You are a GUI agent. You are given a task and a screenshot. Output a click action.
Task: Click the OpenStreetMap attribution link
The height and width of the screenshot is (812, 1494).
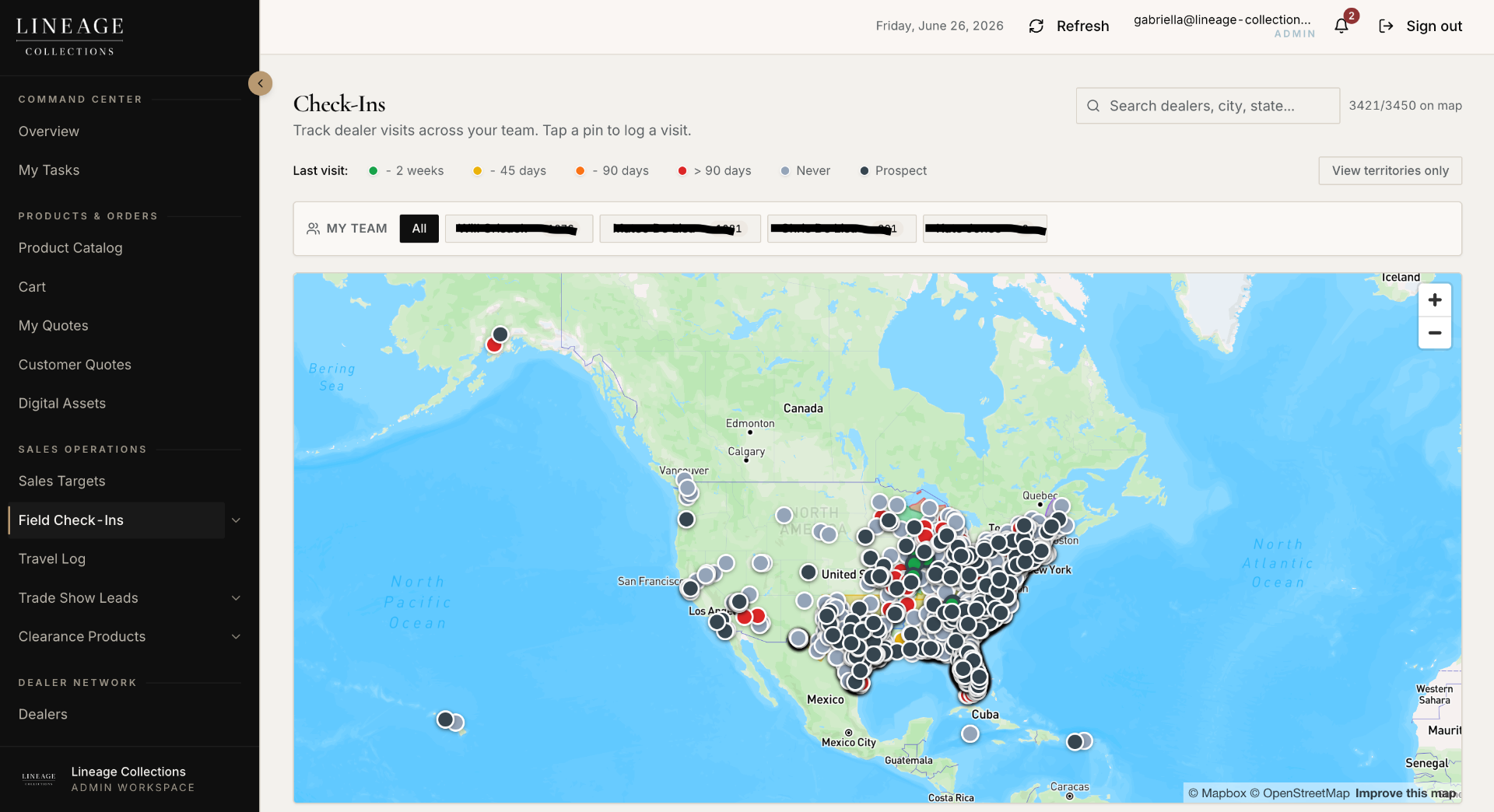1299,793
